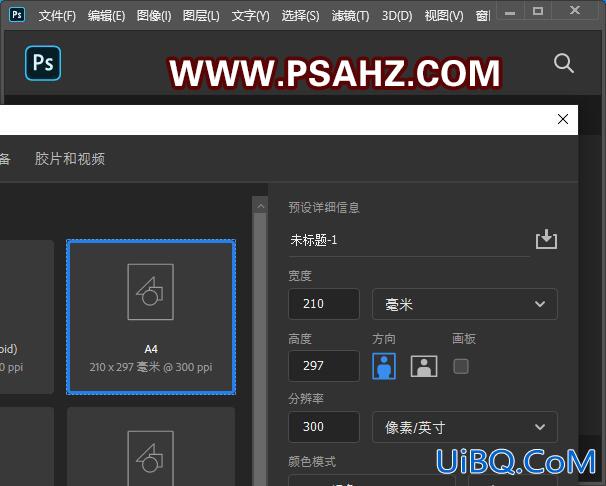Click the preset list scroll-up arrow
606x486 pixels.
[x=260, y=206]
